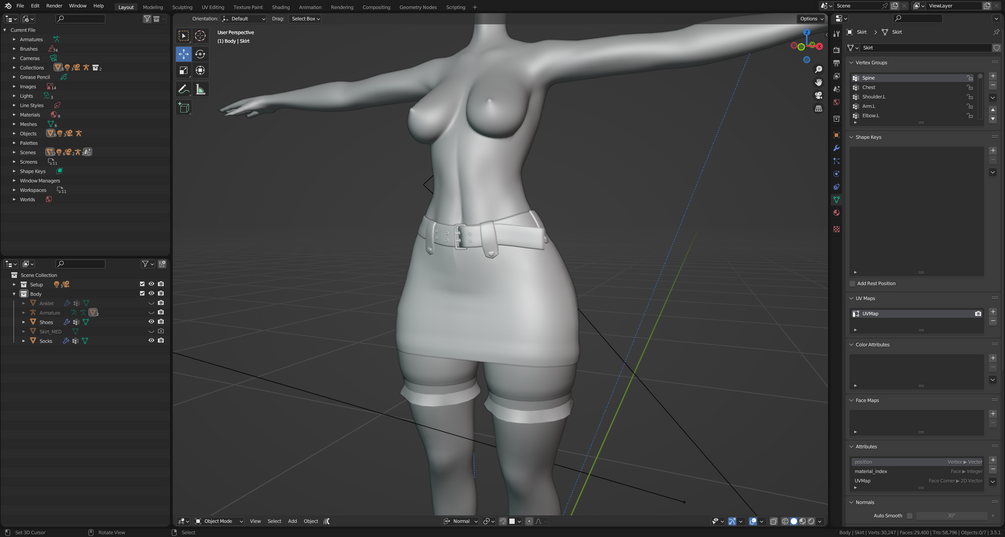Open the Modifiers wrench properties tab
Viewport: 1005px width, 537px height.
pos(836,148)
